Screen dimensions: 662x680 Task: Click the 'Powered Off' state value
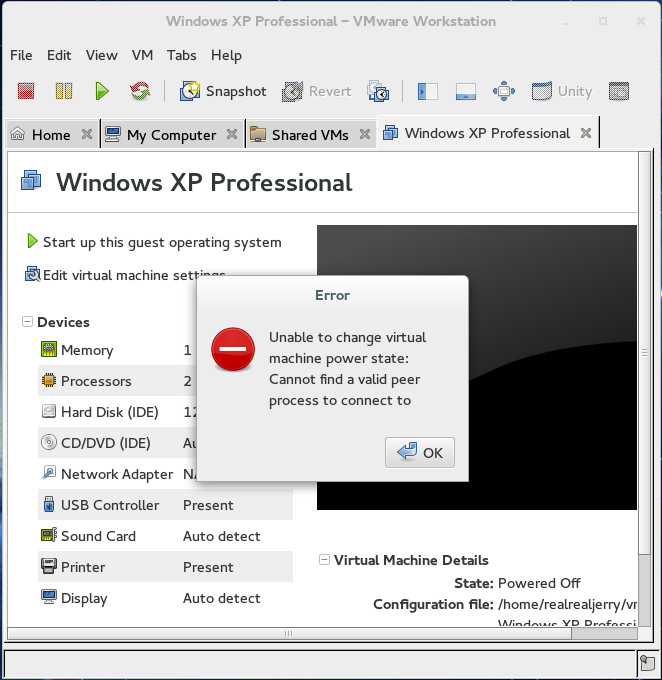539,583
